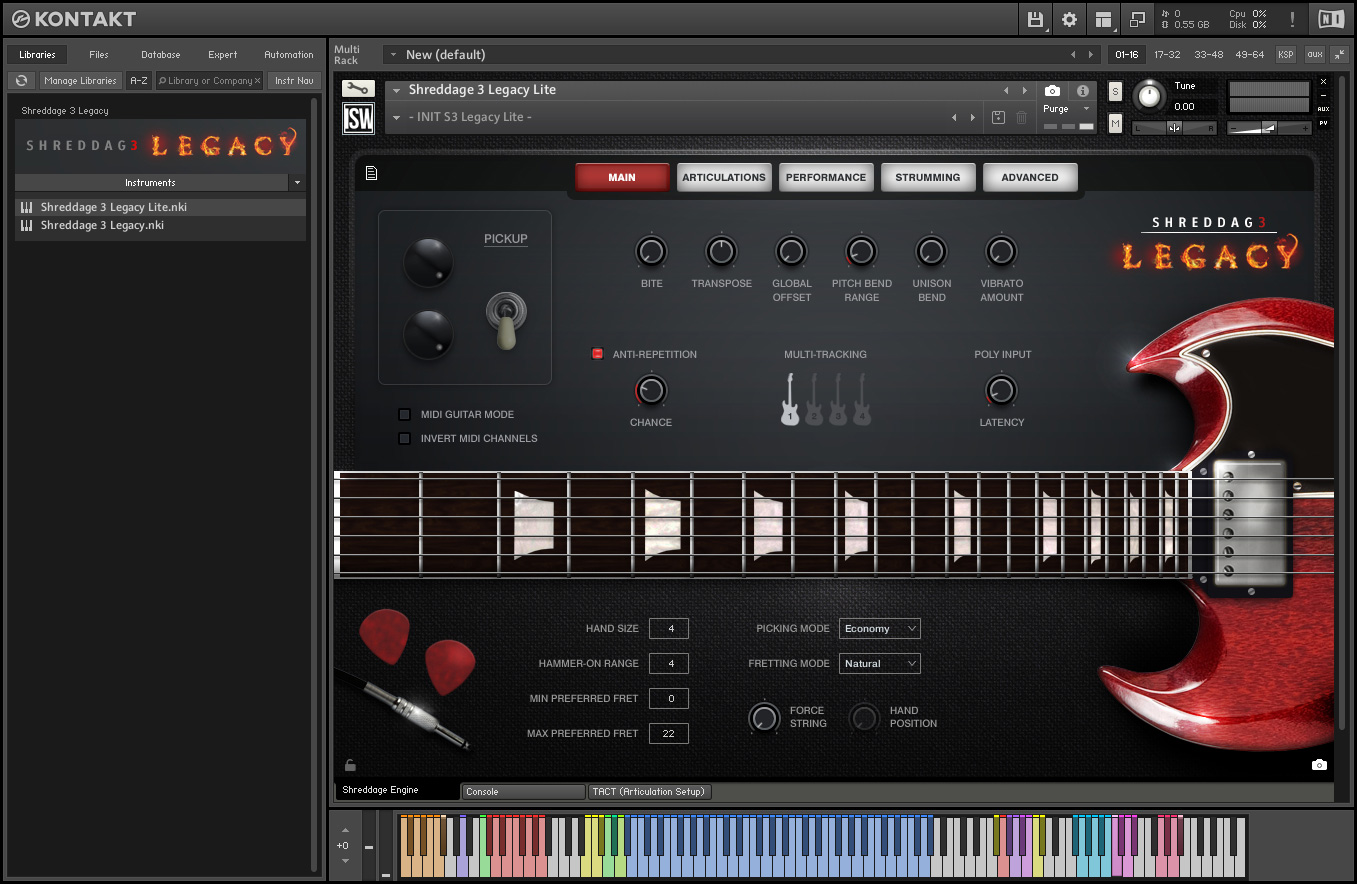Click the exclamation panic button
This screenshot has width=1357, height=884.
point(1293,19)
